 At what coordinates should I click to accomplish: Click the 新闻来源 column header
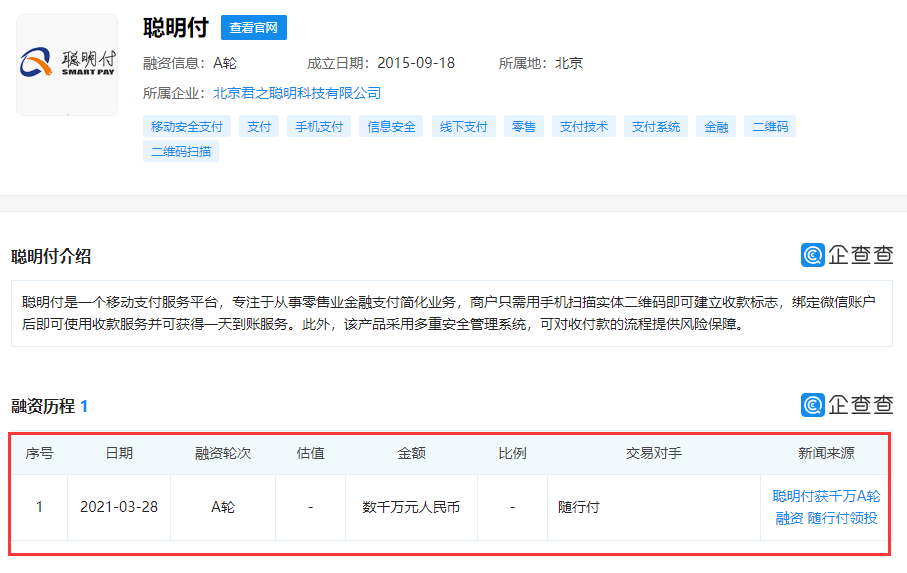pos(826,453)
